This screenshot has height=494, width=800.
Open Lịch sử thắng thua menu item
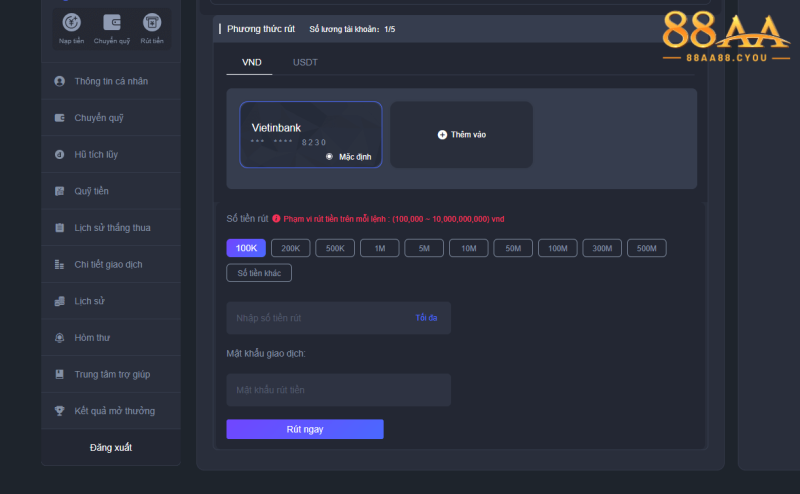coord(111,228)
